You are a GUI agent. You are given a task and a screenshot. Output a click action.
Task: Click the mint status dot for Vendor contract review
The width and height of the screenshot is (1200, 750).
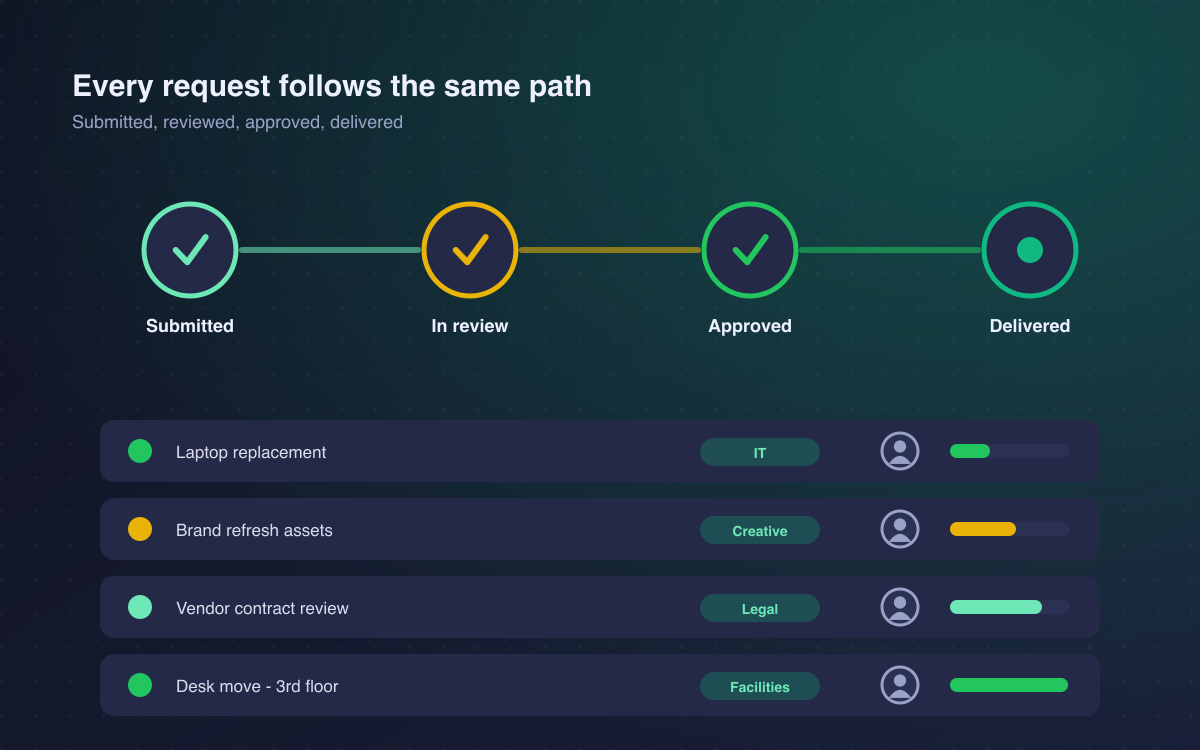[x=140, y=607]
